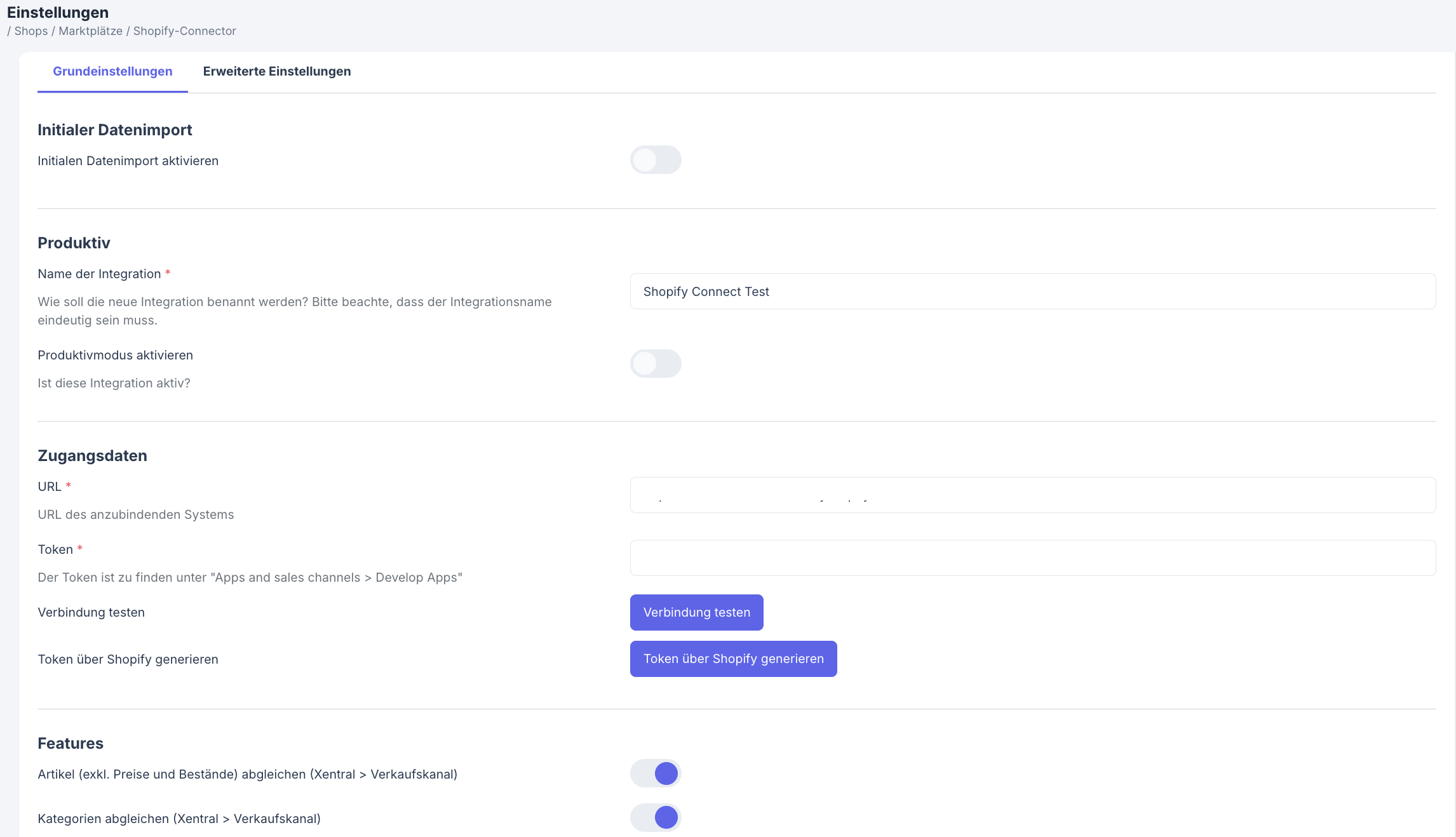Go to the Marktplätze breadcrumb
The image size is (1456, 837).
[90, 31]
